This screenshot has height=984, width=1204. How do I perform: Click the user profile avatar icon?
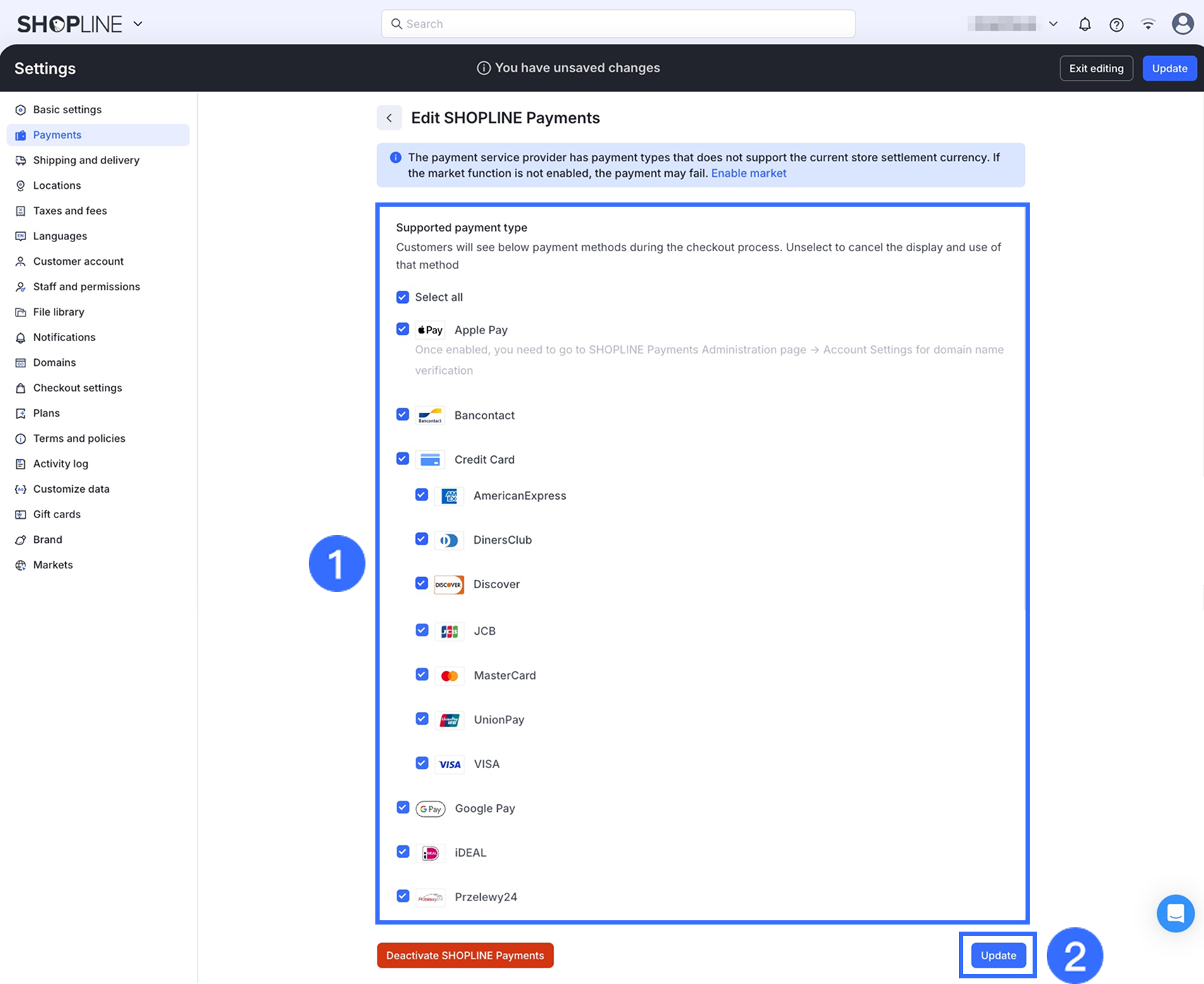pyautogui.click(x=1182, y=24)
